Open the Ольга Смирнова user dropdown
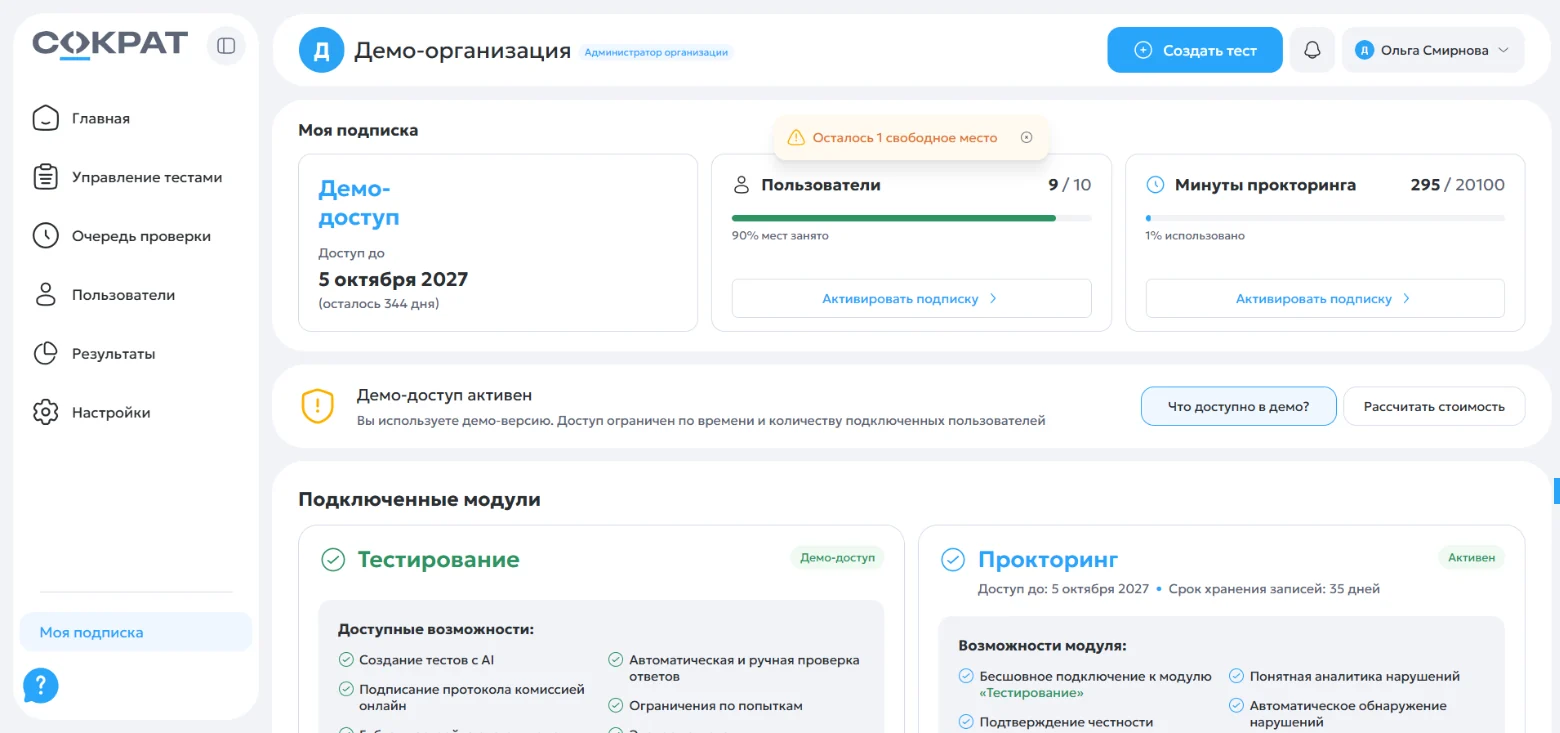Screen dimensions: 1560x733 (1433, 50)
